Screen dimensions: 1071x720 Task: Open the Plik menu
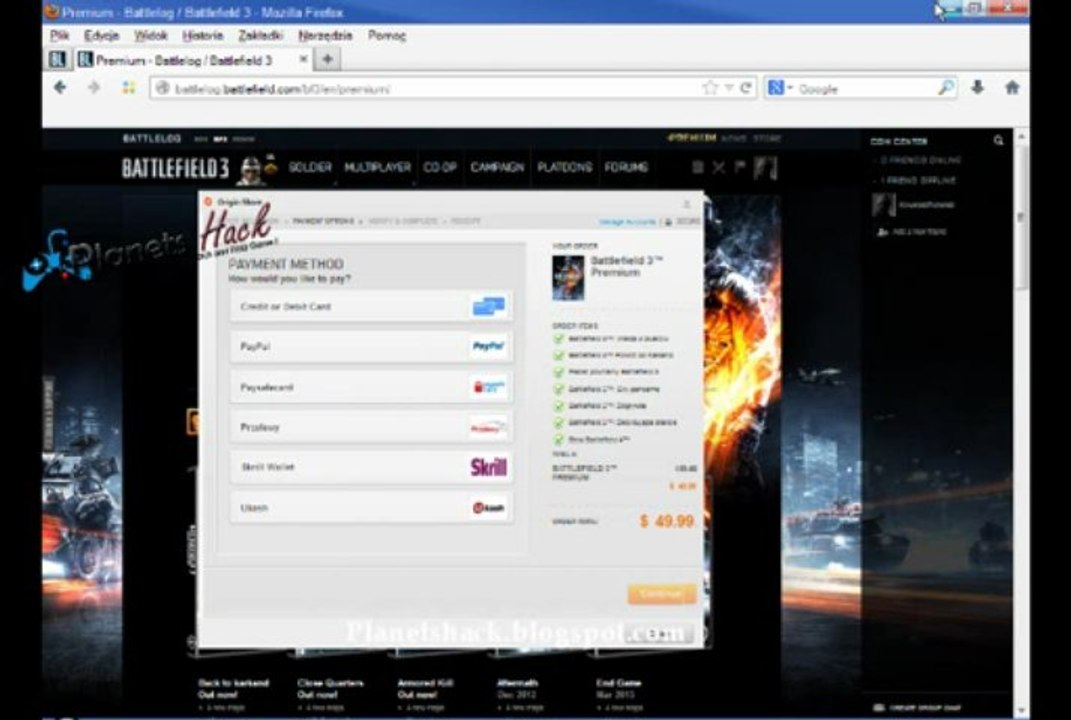(x=59, y=35)
